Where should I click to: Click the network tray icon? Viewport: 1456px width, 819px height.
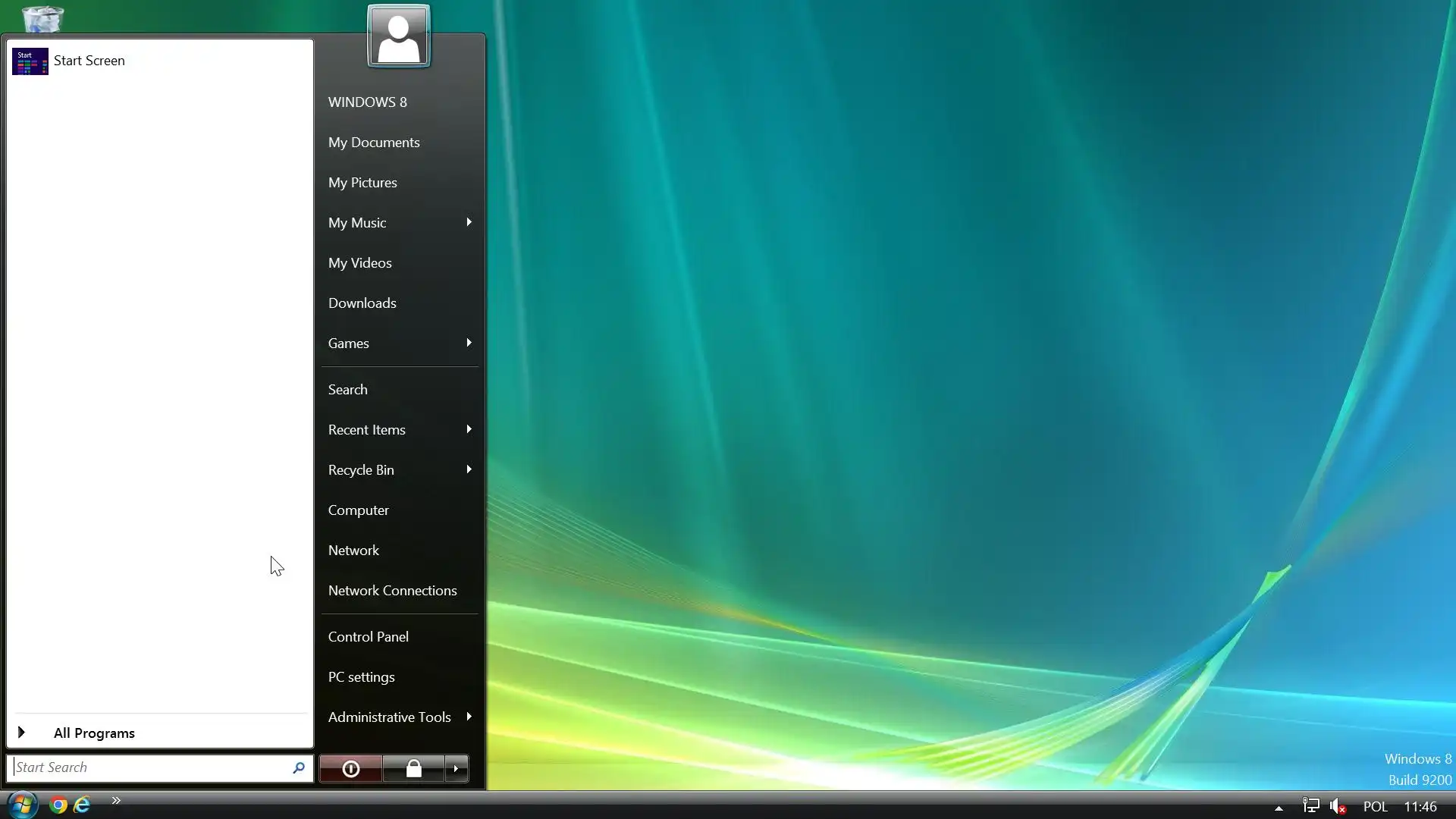[1310, 806]
